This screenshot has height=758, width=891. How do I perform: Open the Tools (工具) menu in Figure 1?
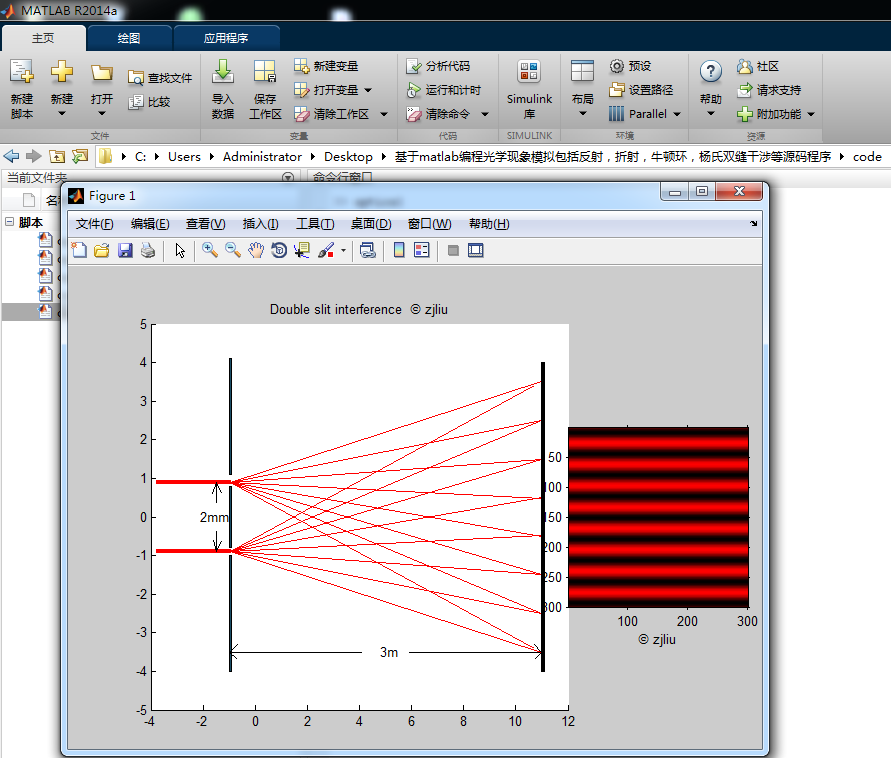pyautogui.click(x=315, y=224)
